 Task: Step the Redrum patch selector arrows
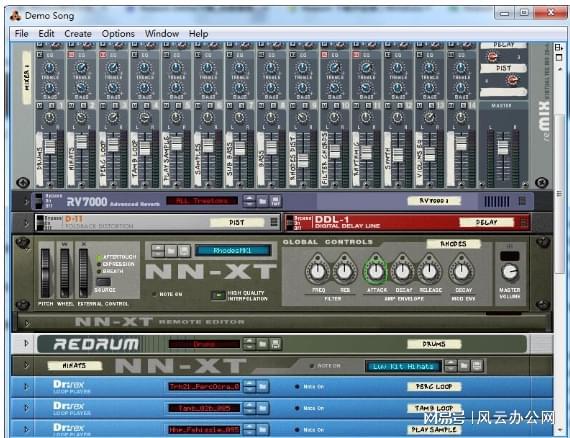249,344
